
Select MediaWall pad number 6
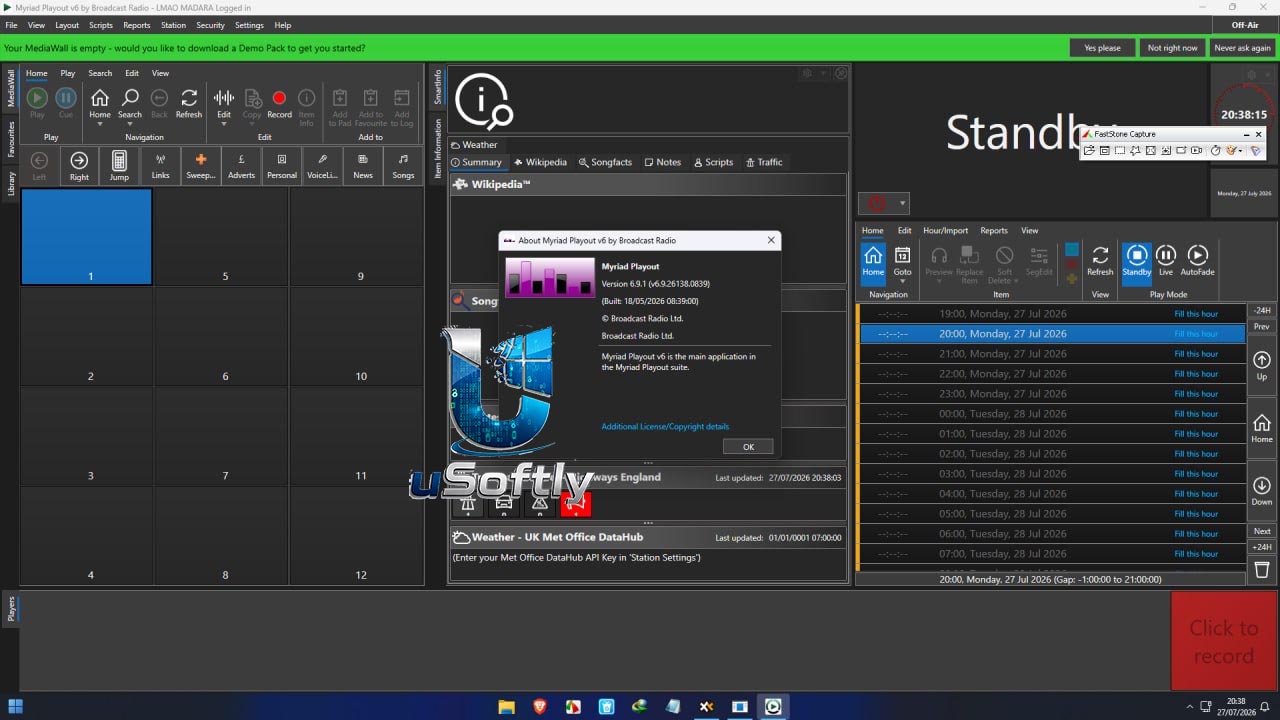[222, 336]
